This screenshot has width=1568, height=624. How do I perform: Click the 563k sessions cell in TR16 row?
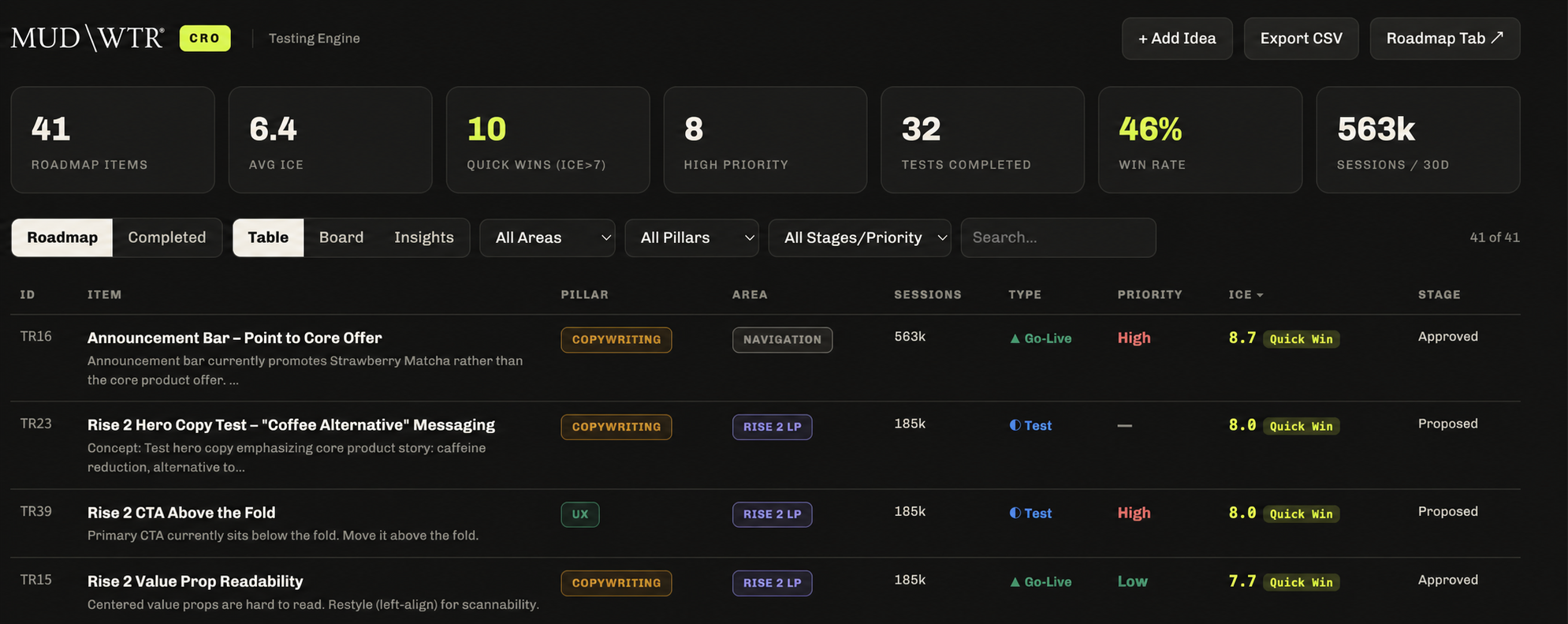(910, 336)
